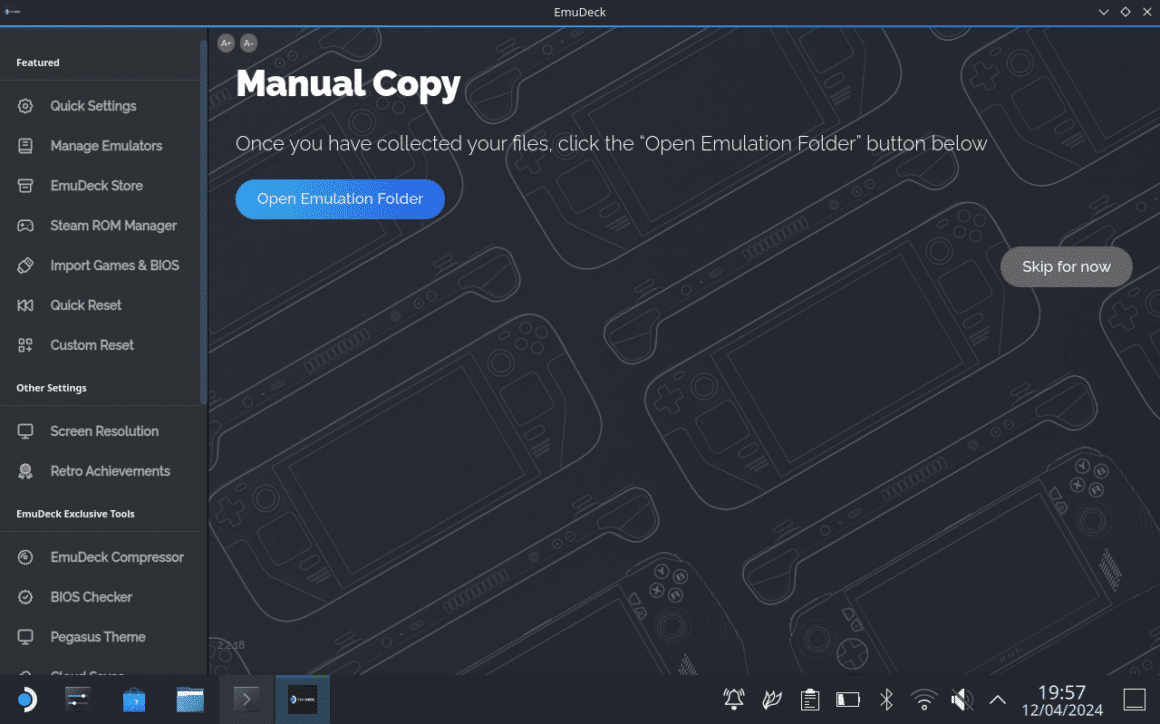Open Retro Achievements label in sidebar

click(110, 471)
